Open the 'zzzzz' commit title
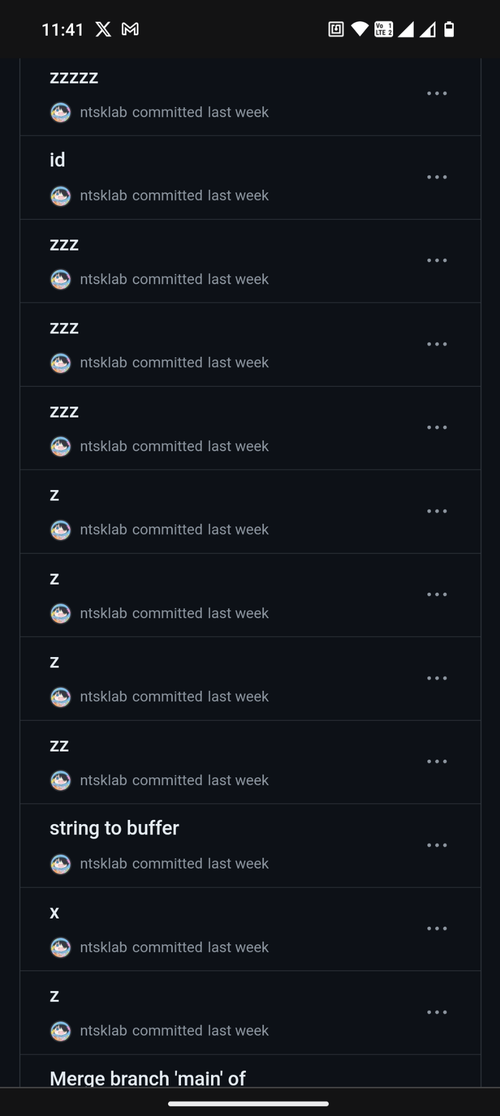500x1116 pixels. click(x=74, y=78)
